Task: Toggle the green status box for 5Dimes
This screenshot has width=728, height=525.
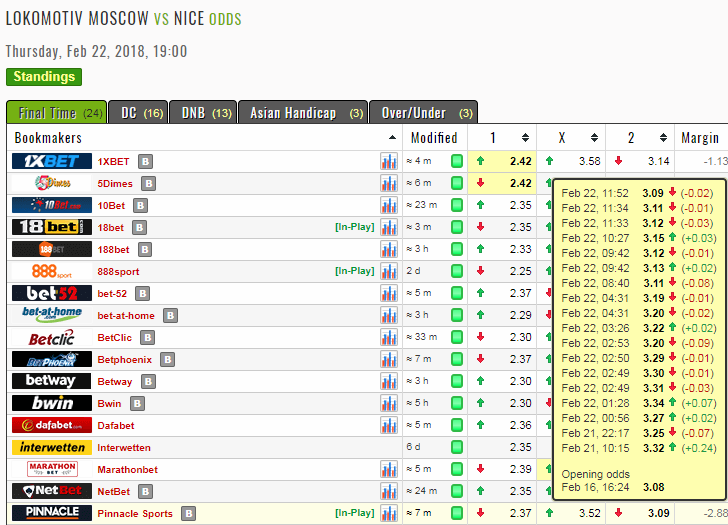Action: coord(457,183)
